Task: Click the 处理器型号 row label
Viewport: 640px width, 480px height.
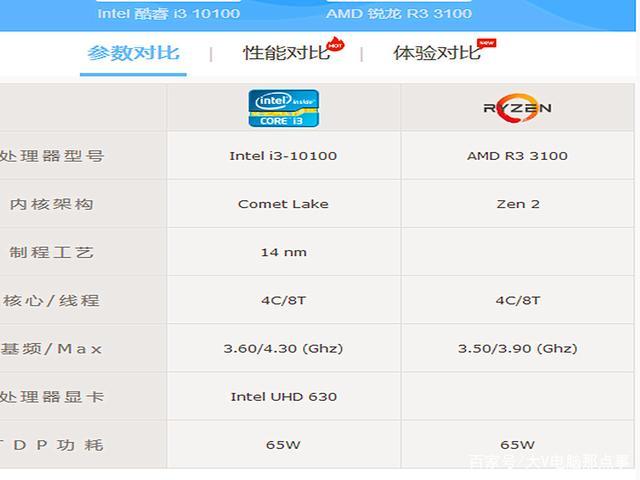Action: [x=52, y=156]
